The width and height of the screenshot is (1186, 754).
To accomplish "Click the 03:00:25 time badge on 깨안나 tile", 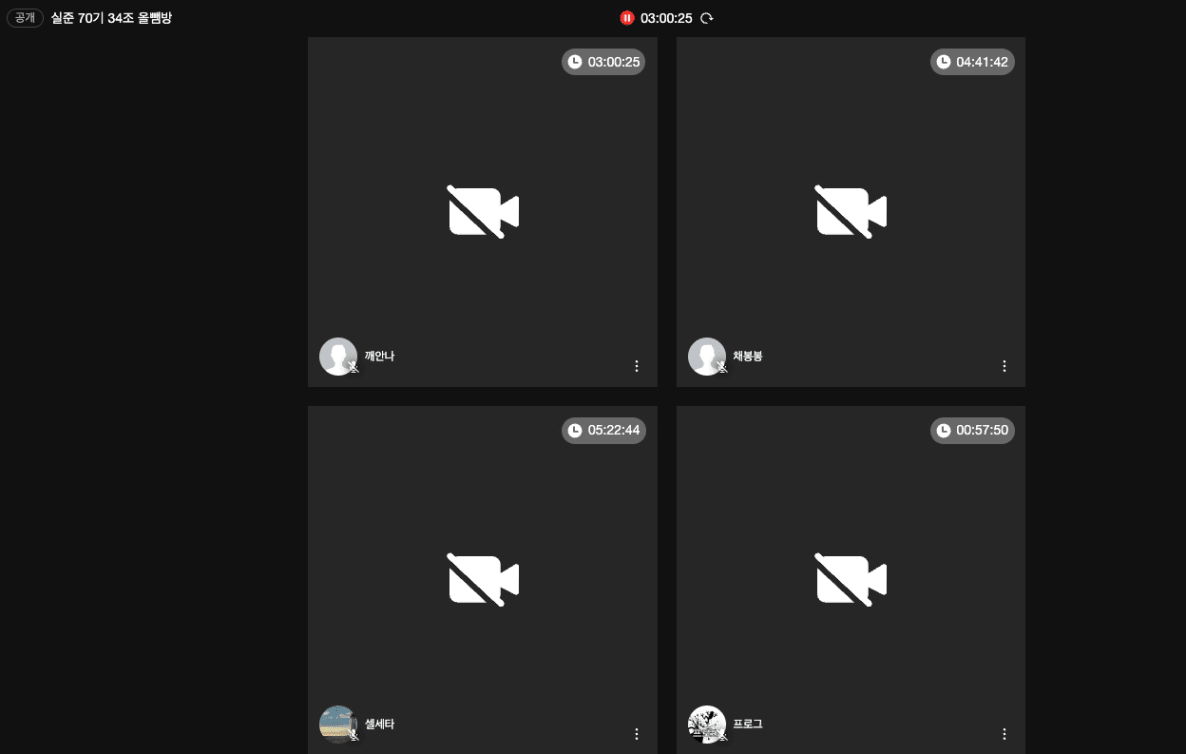I will pos(604,62).
